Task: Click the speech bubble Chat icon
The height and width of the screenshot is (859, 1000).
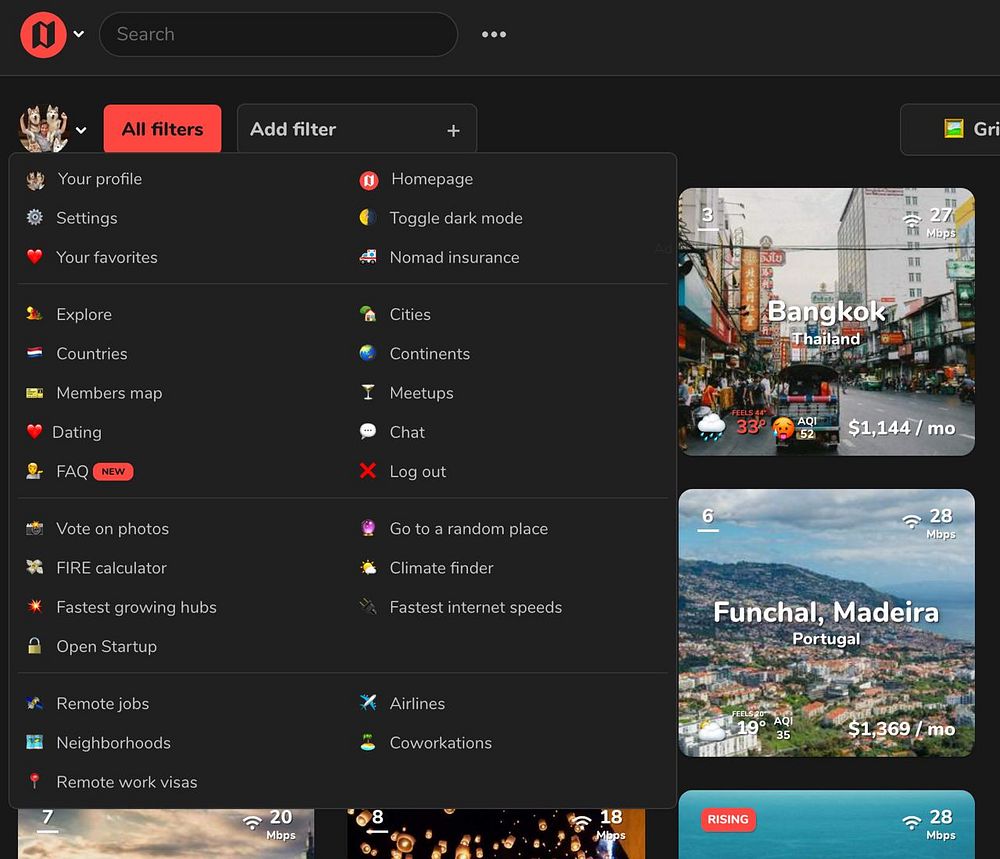Action: [x=368, y=431]
